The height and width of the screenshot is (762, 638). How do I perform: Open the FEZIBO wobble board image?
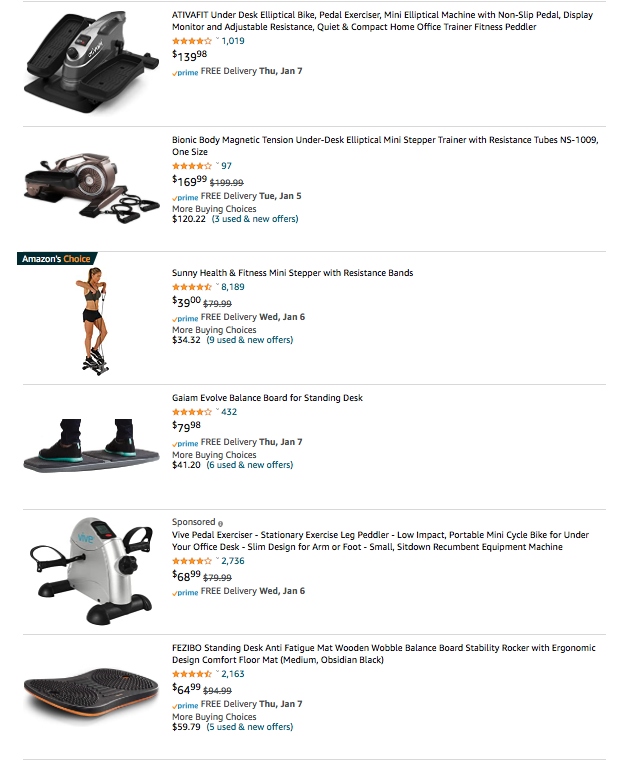[x=91, y=694]
